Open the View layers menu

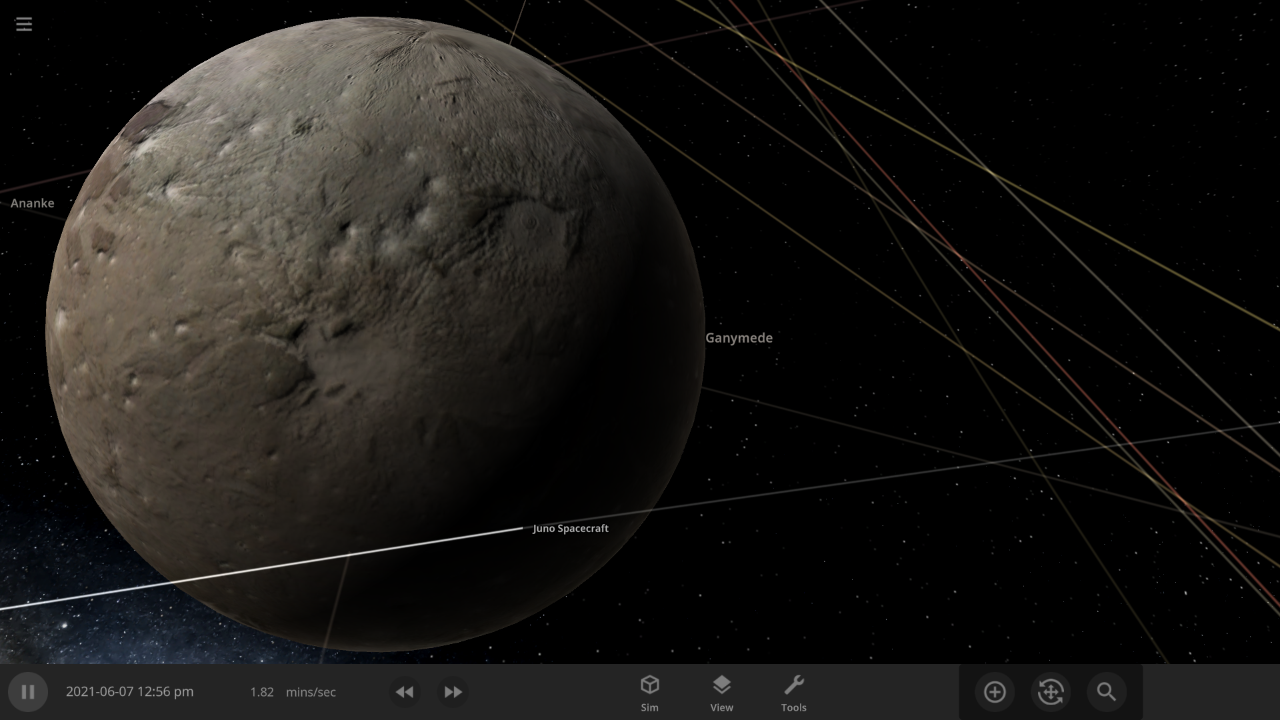tap(722, 692)
